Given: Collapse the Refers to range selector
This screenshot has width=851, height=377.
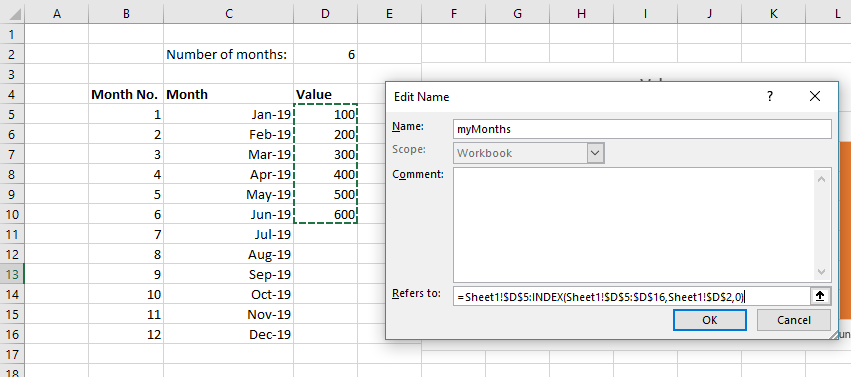Looking at the screenshot, I should (820, 296).
